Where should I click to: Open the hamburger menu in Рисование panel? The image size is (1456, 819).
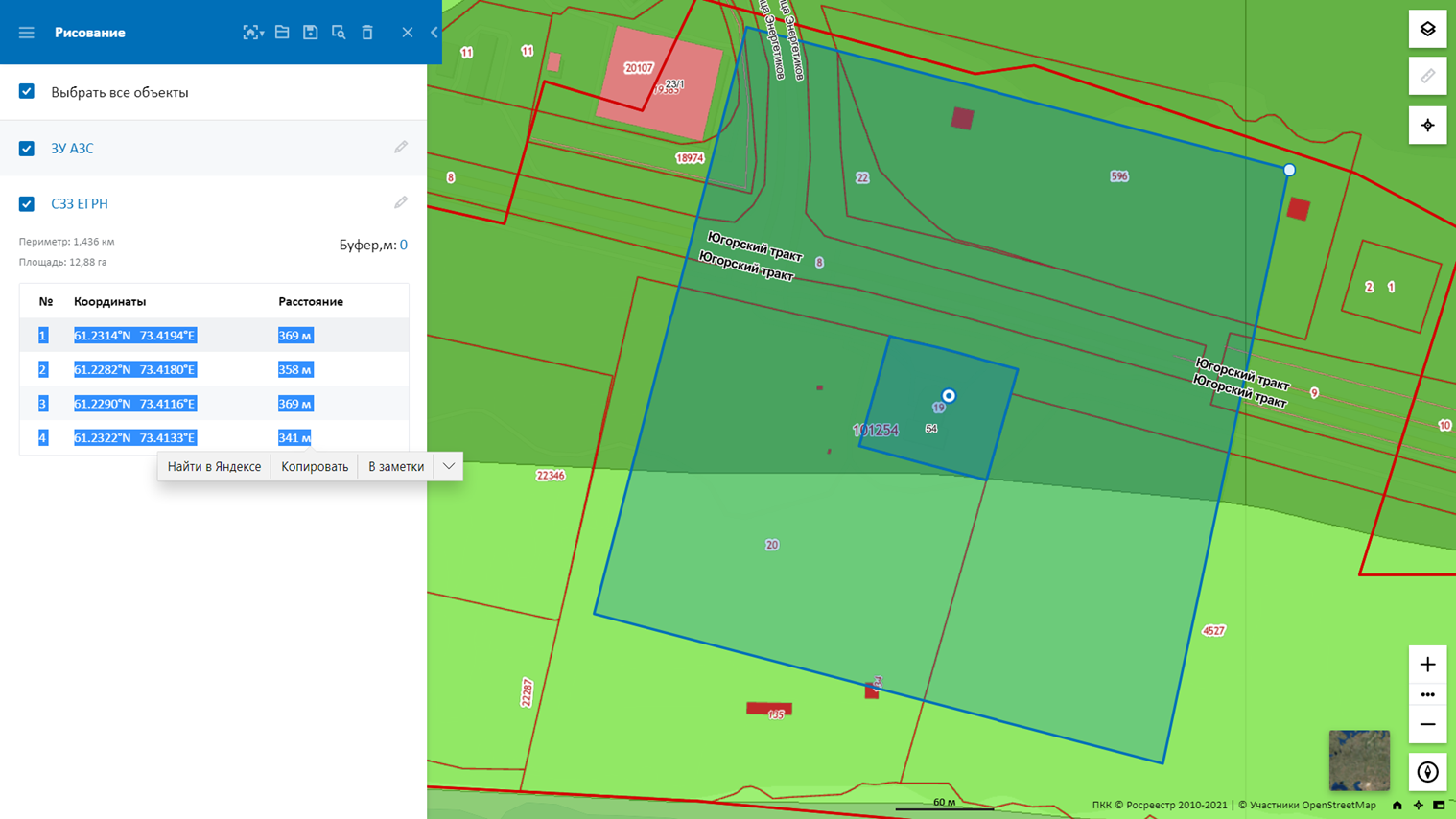(x=26, y=33)
